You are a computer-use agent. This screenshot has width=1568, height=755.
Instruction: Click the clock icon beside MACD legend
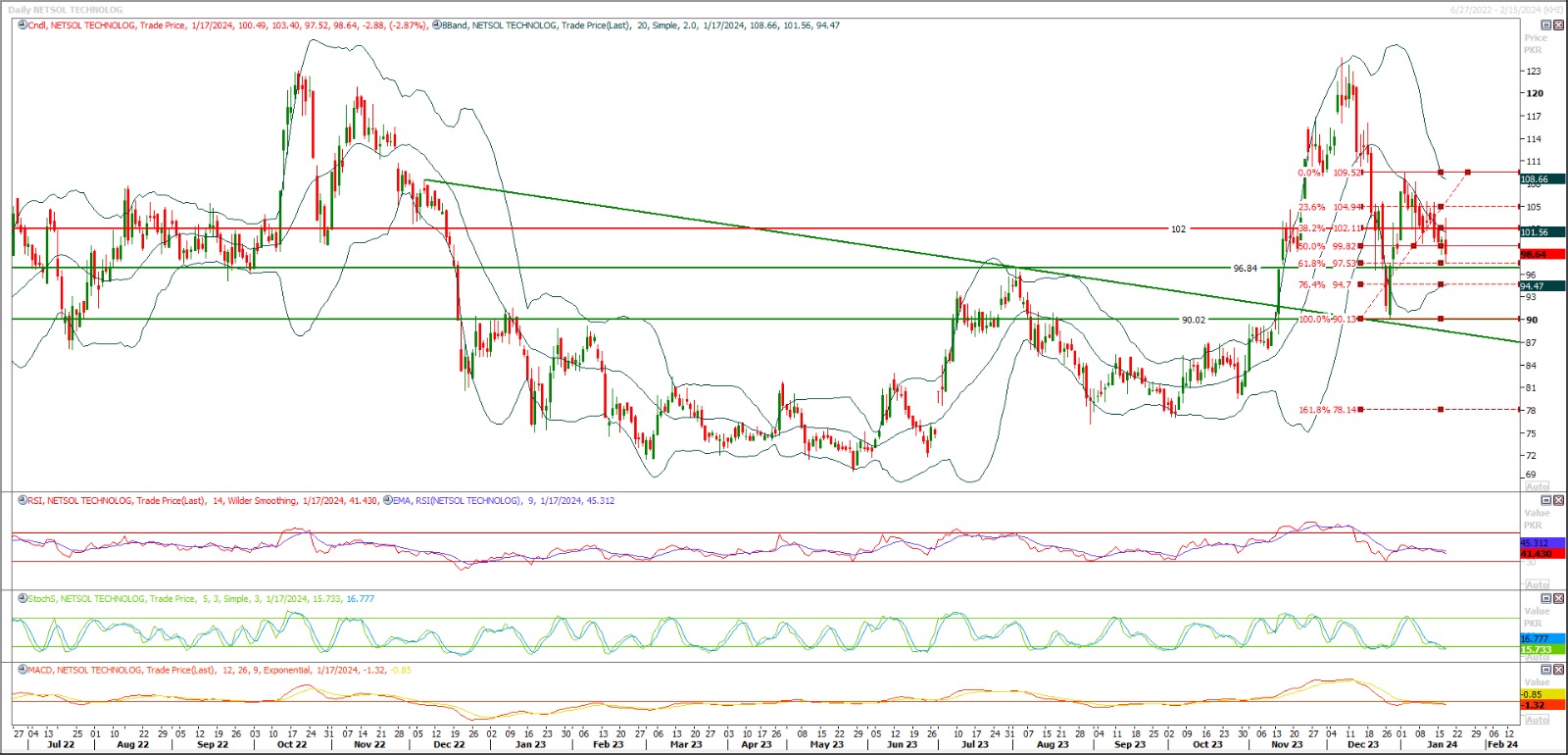point(23,671)
